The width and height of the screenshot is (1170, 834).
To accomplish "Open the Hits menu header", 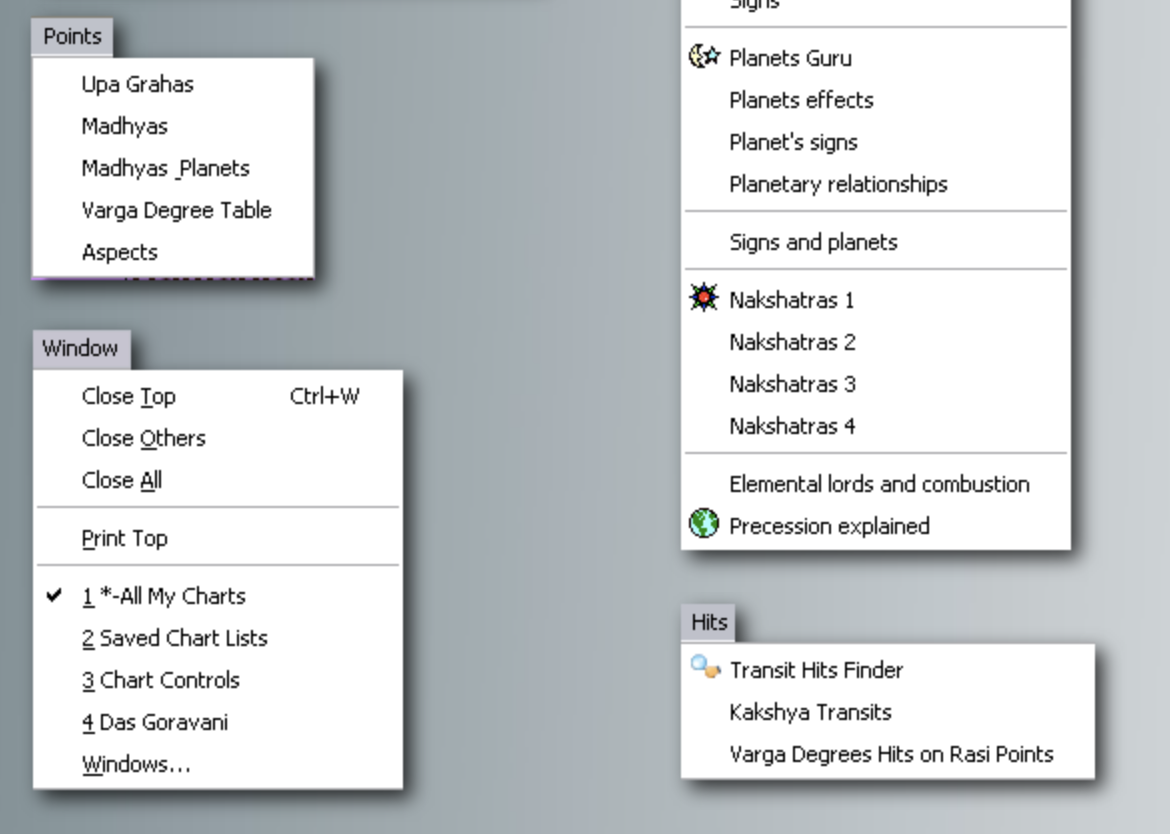I will (x=709, y=622).
